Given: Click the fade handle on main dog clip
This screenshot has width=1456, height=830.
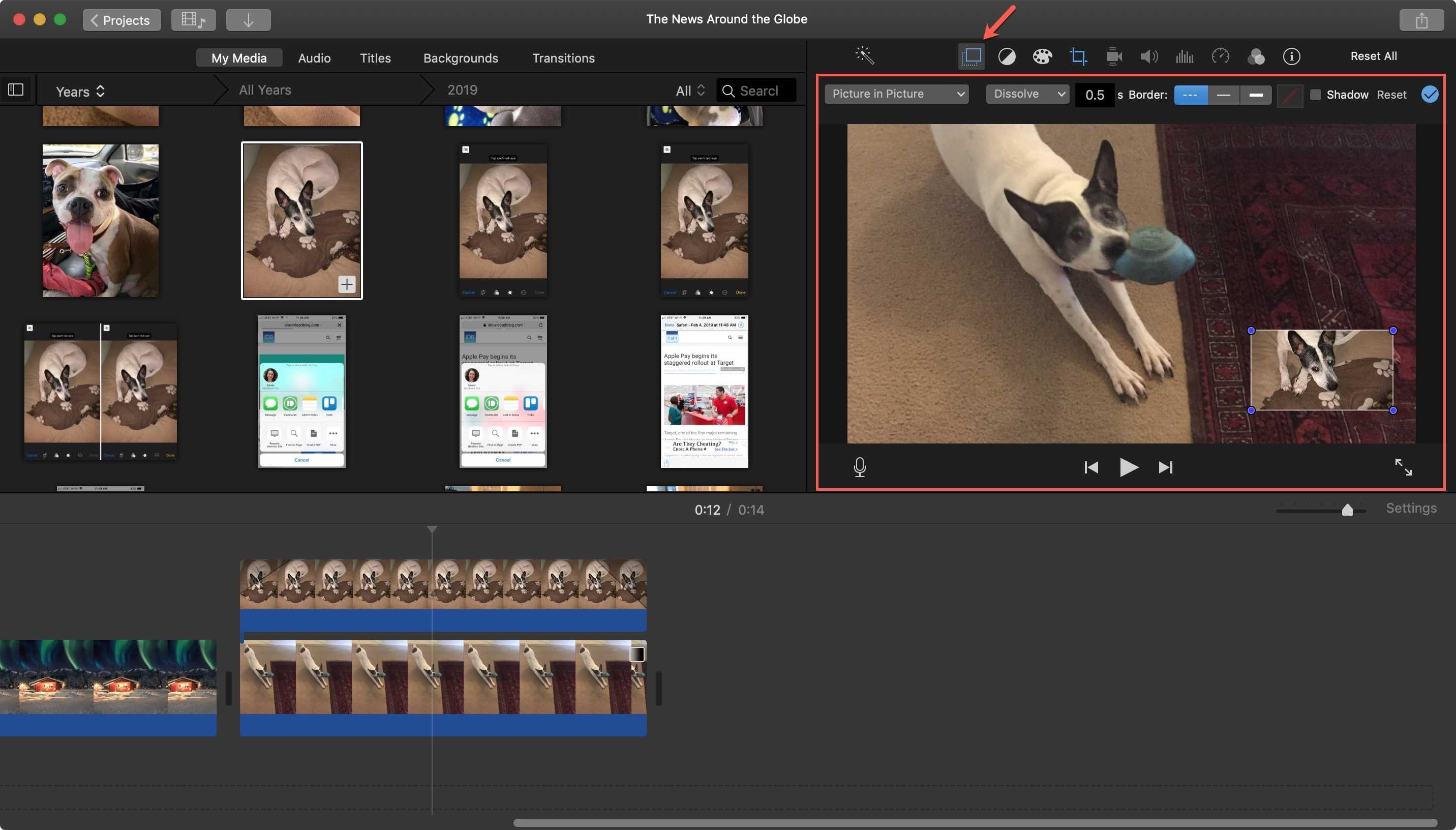Looking at the screenshot, I should pyautogui.click(x=637, y=654).
